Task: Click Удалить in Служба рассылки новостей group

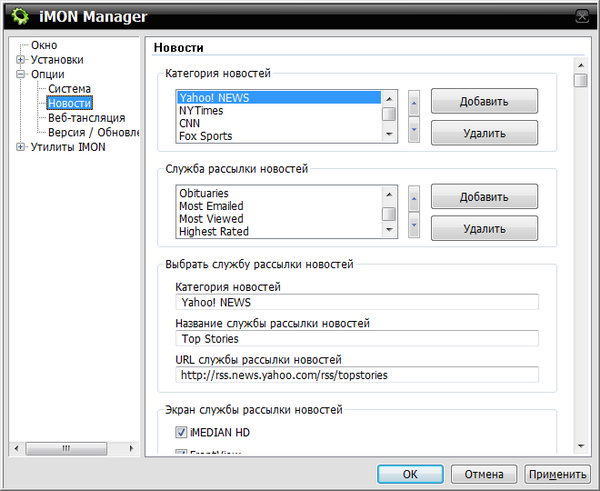Action: pos(484,228)
